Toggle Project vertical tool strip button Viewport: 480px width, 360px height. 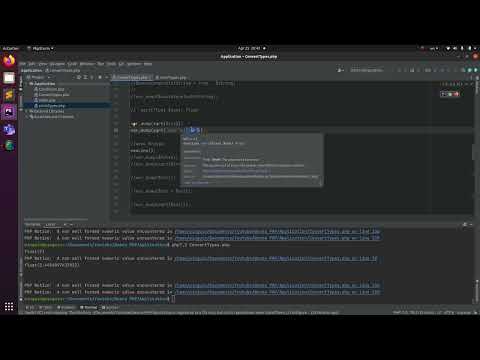(x=21, y=83)
